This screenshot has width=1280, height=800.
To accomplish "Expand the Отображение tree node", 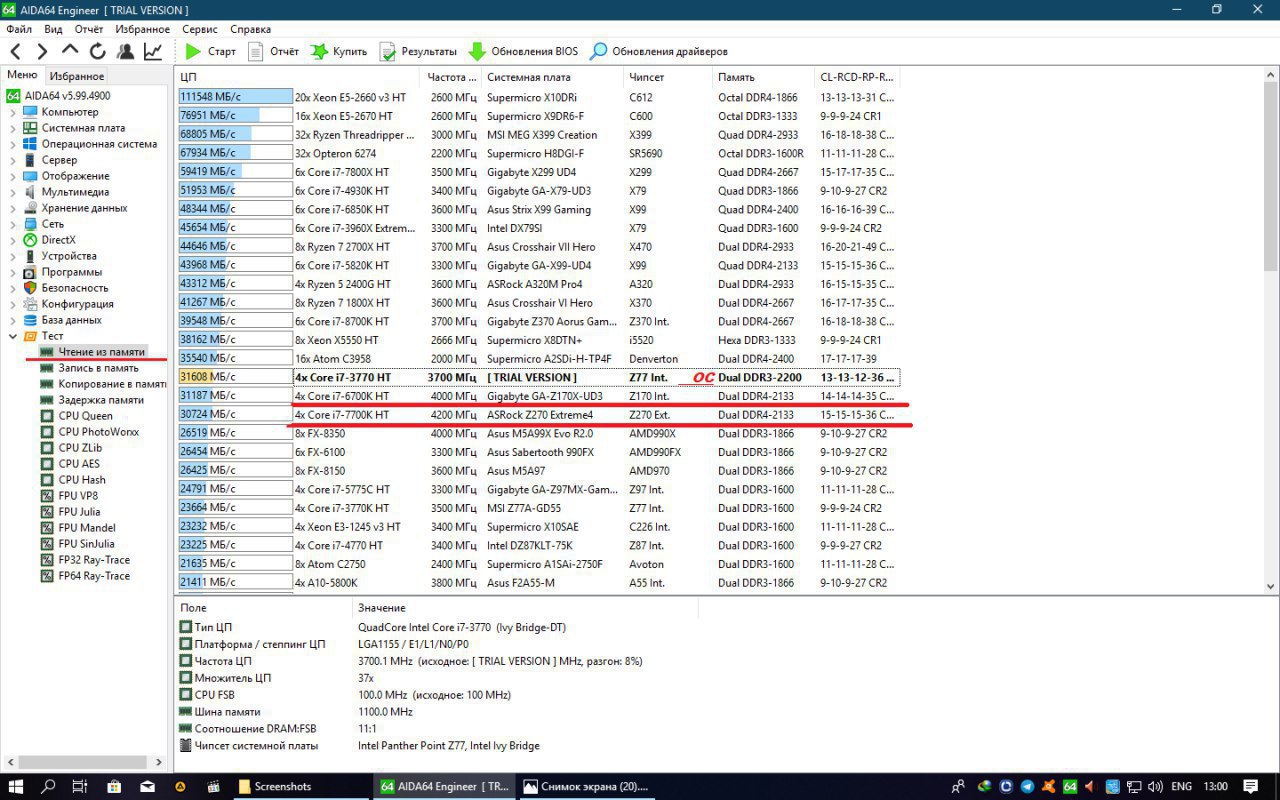I will click(x=13, y=176).
